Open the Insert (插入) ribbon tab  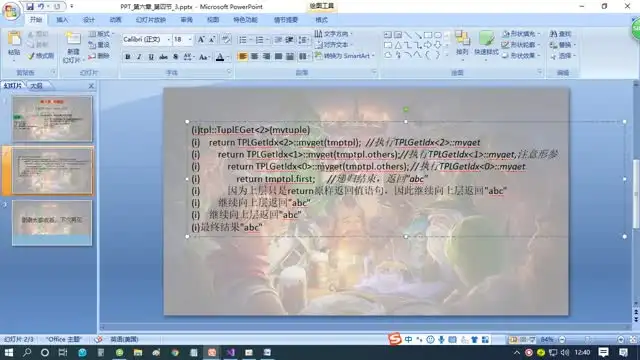coord(62,20)
